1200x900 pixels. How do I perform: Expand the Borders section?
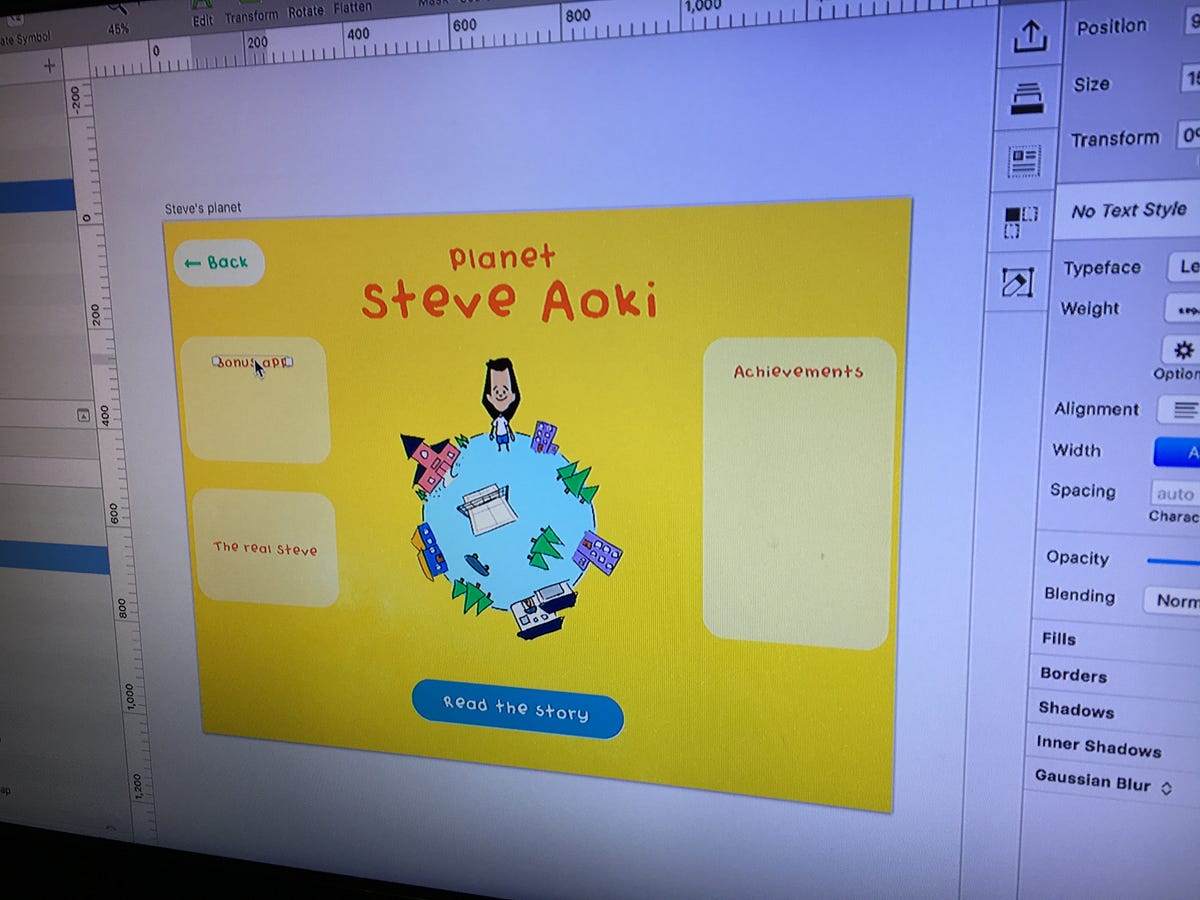1072,674
